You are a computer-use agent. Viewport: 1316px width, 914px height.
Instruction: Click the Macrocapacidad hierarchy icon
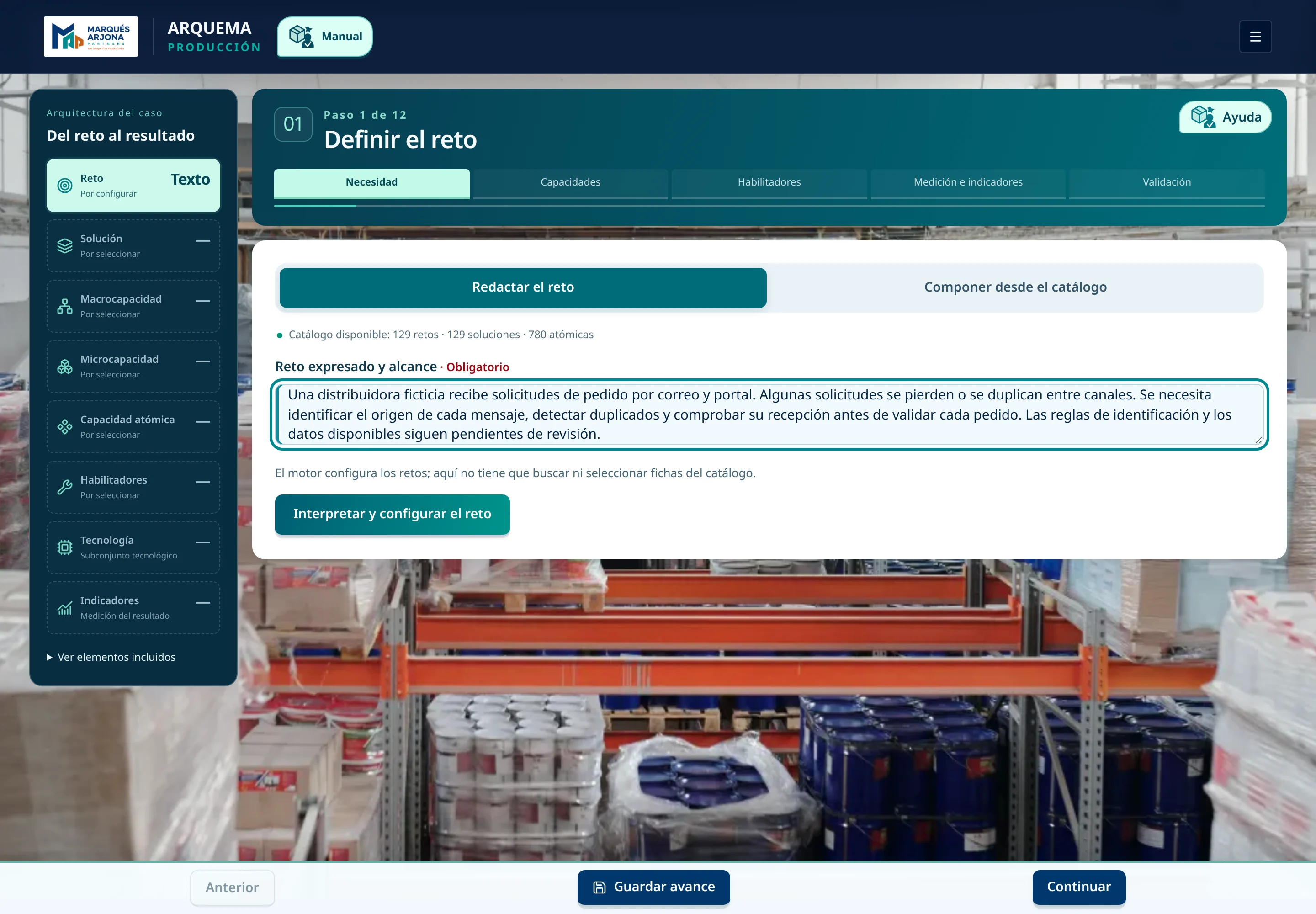[x=65, y=306]
